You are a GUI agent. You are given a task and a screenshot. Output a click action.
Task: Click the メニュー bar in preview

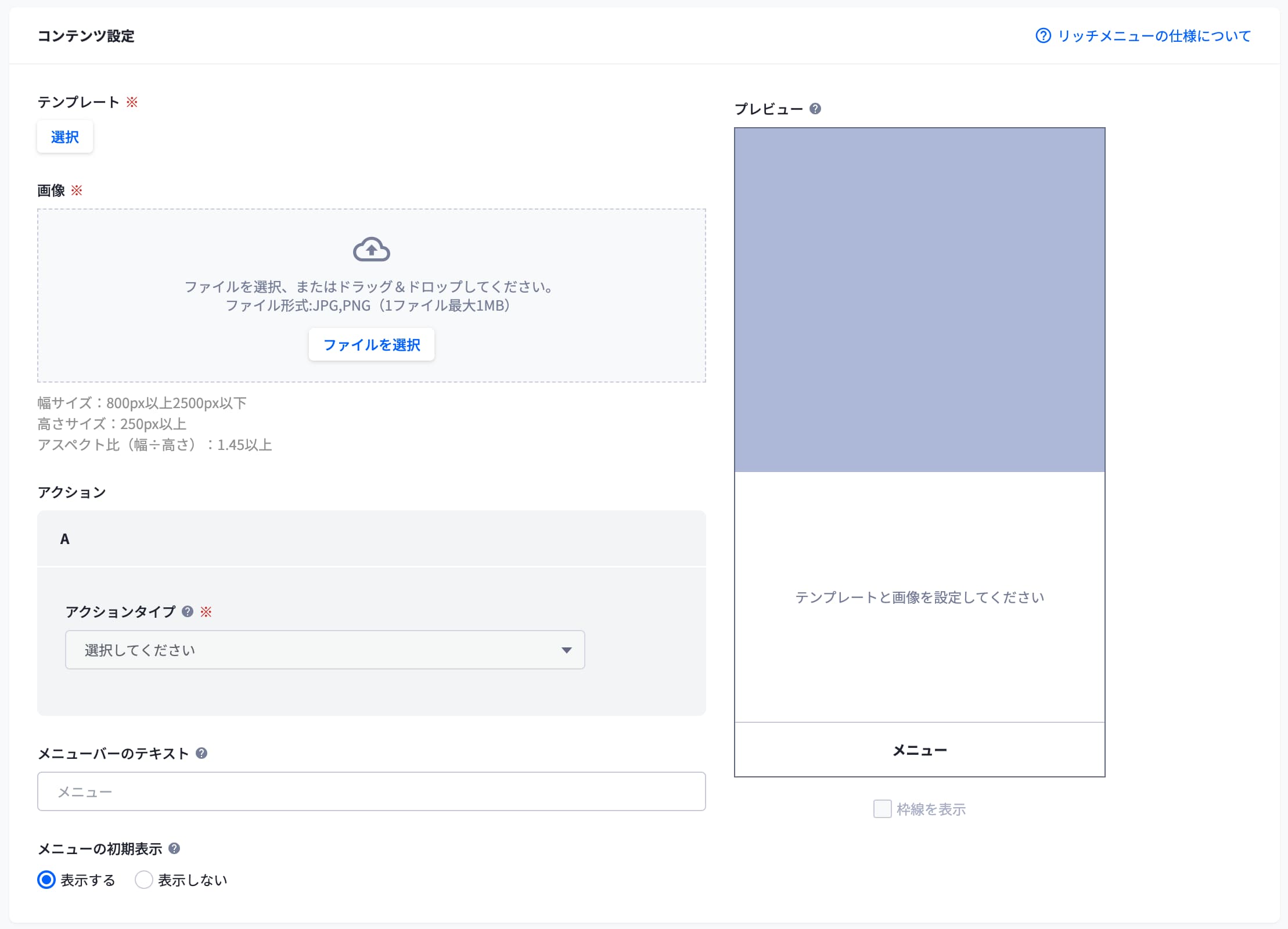click(x=919, y=750)
